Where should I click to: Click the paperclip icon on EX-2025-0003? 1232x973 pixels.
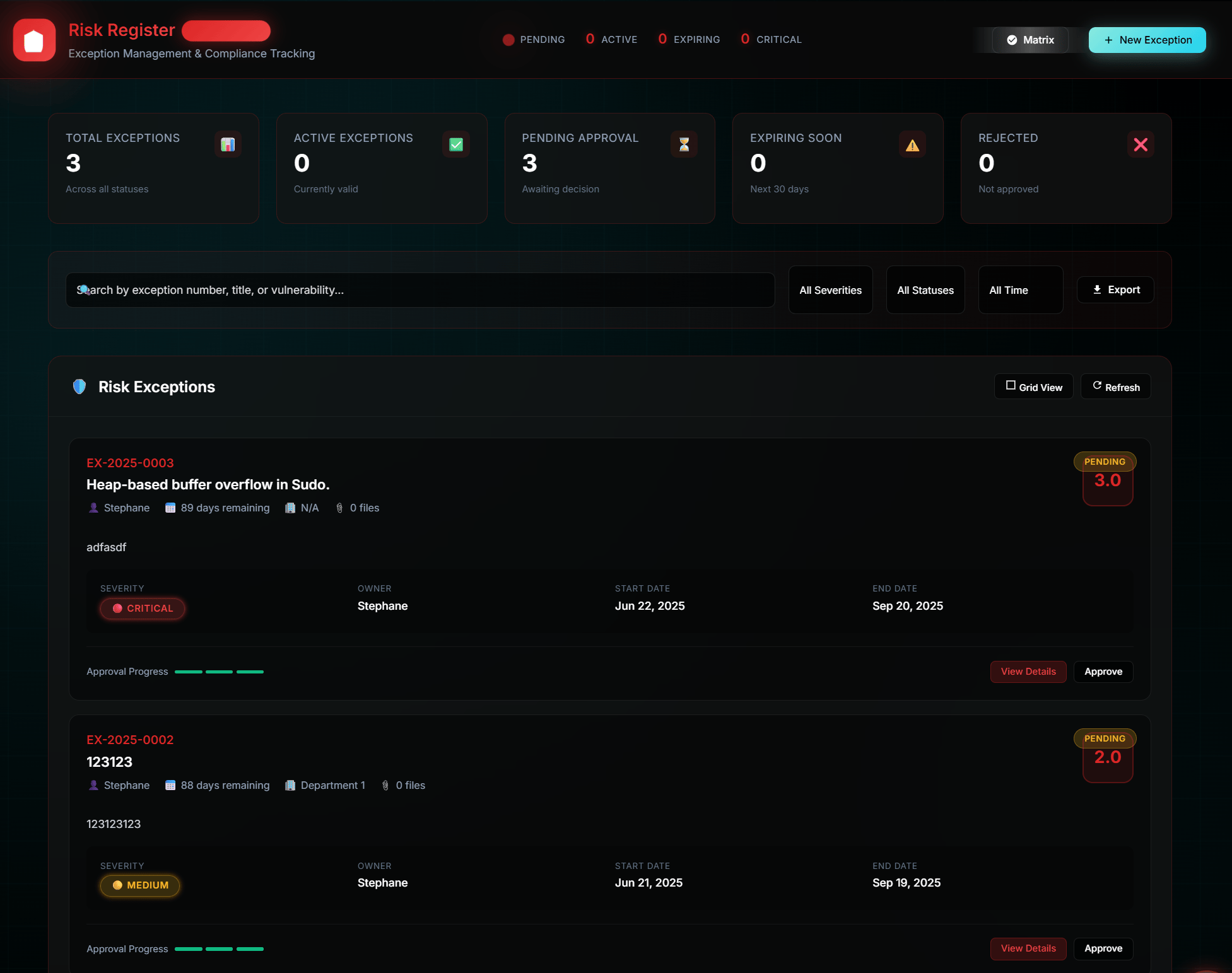coord(339,508)
